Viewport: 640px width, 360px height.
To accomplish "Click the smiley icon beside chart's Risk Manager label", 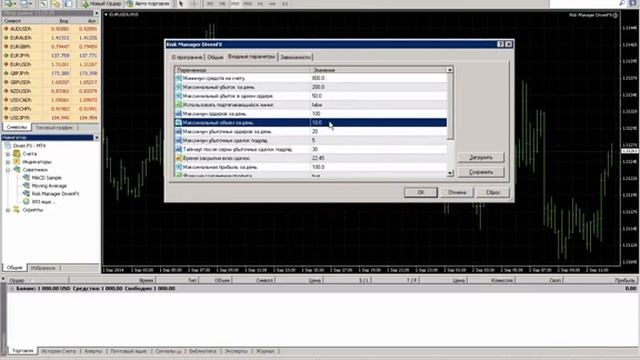I will [x=616, y=15].
